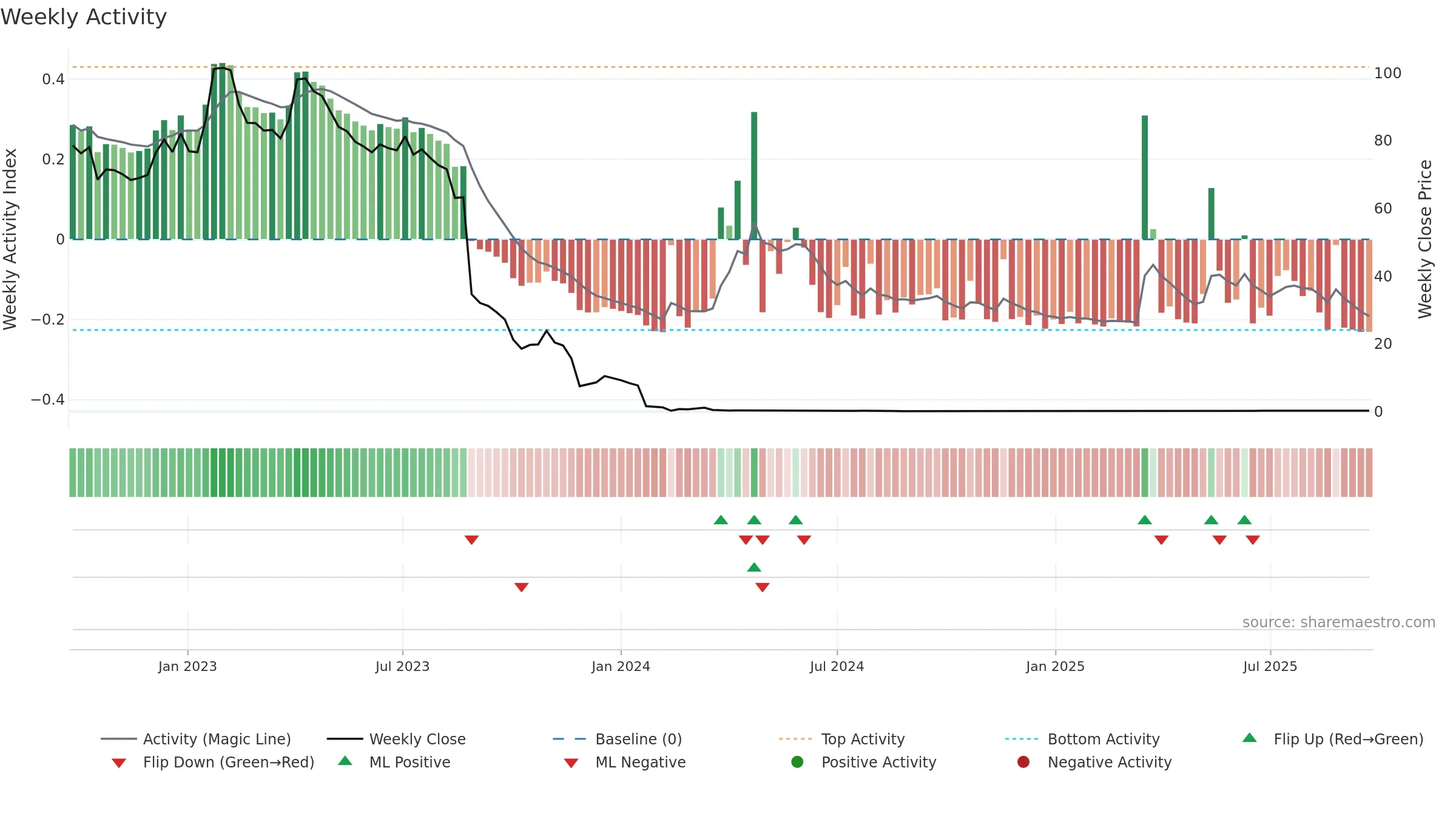Toggle the ML Positive legend entry
Screen dimensions: 1456x819
point(394,762)
